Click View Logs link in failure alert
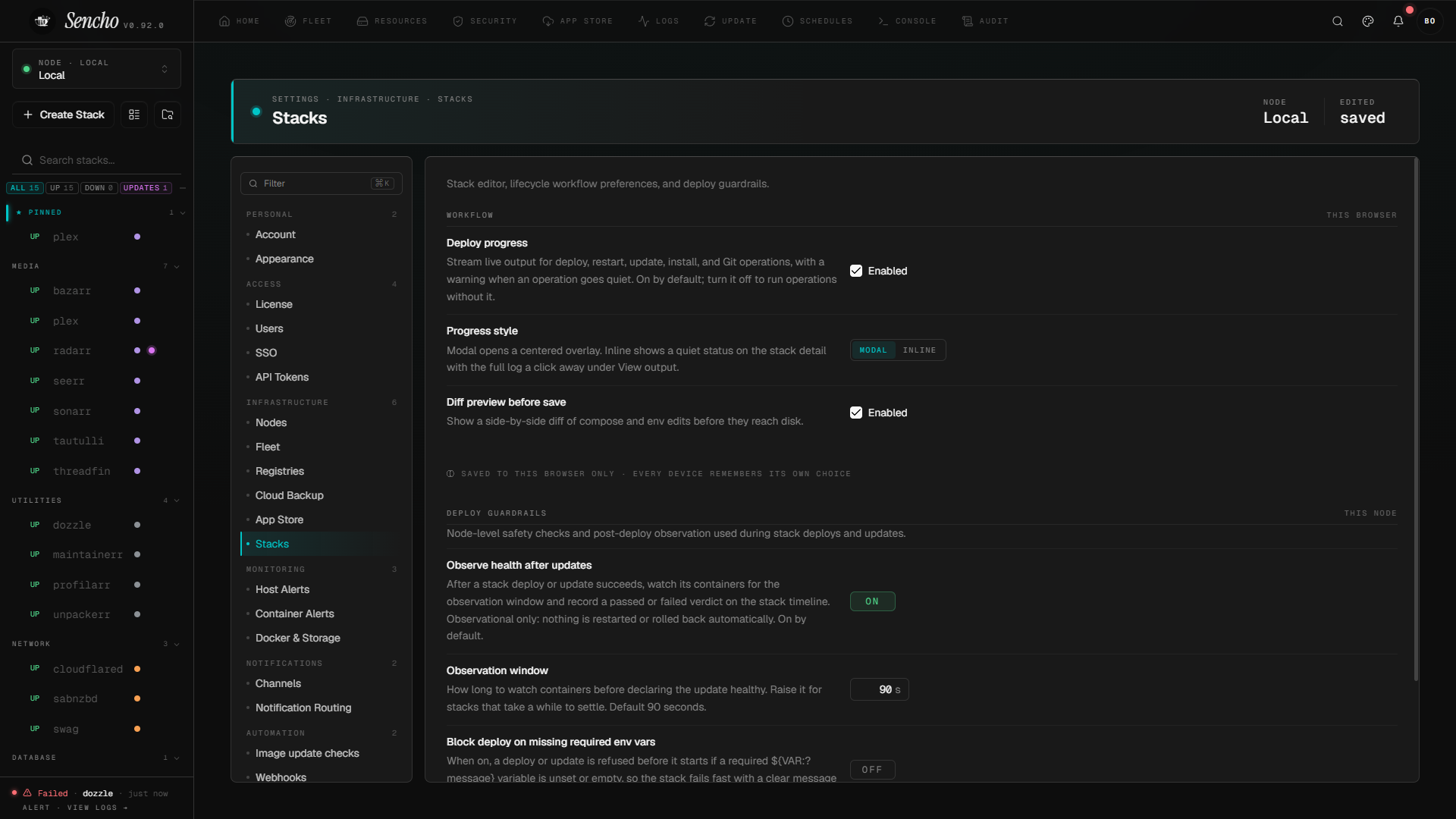The image size is (1456, 819). point(97,808)
